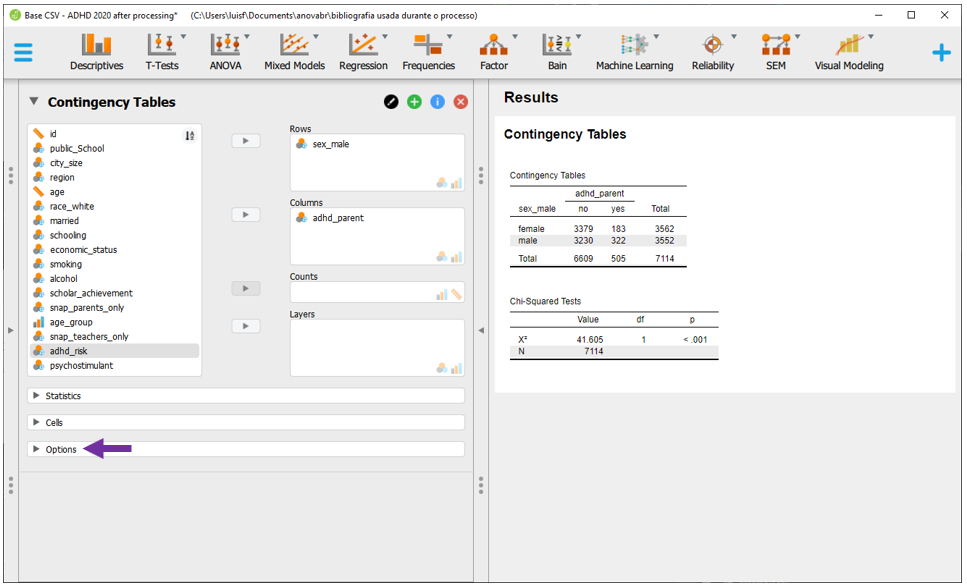Click the arrow button beside Layers box

click(x=245, y=326)
